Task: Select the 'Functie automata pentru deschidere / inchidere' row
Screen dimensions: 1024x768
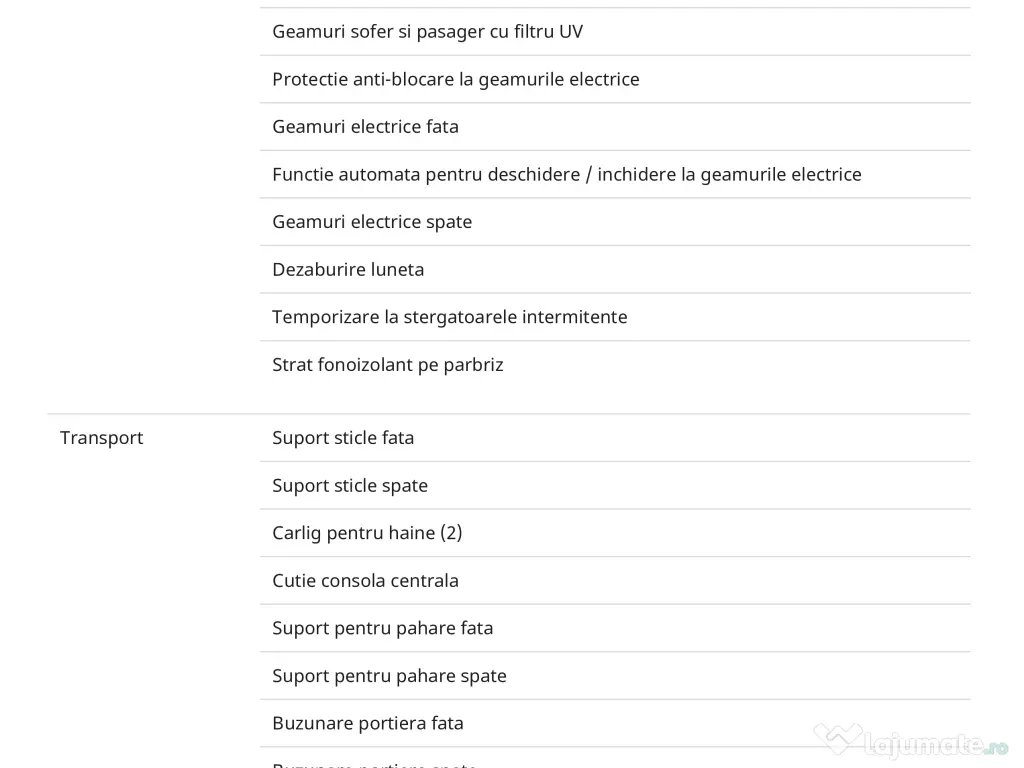Action: pyautogui.click(x=566, y=175)
